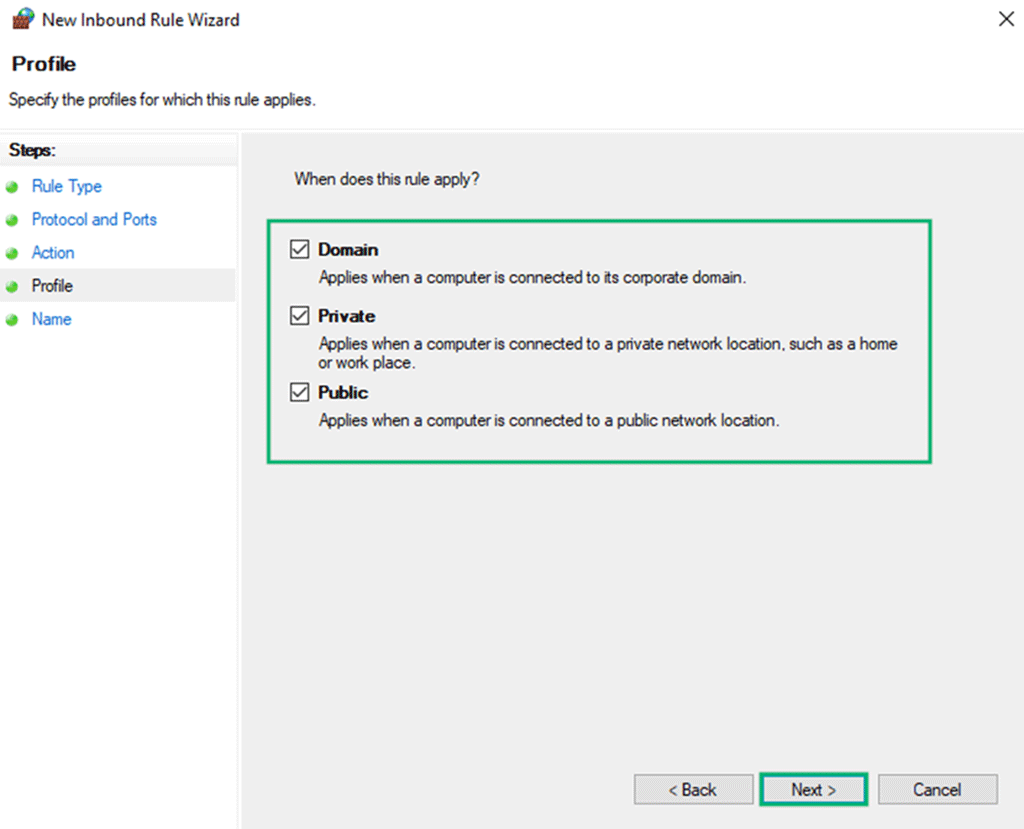Uncheck the Private profile checkbox
Screen dimensions: 1024x829
coord(298,316)
